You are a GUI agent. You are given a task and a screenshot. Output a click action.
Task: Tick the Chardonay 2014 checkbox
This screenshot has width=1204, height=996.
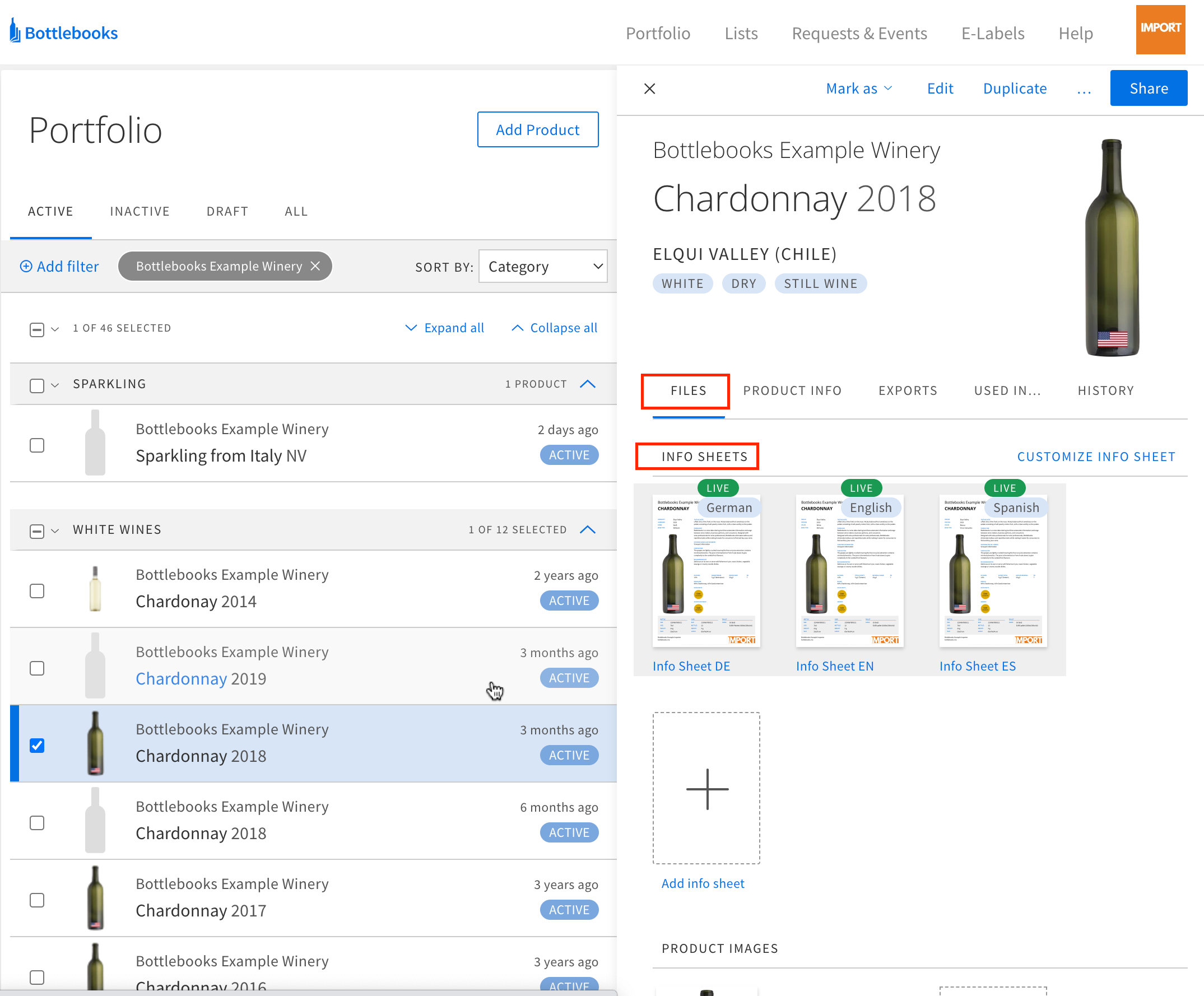[x=36, y=590]
